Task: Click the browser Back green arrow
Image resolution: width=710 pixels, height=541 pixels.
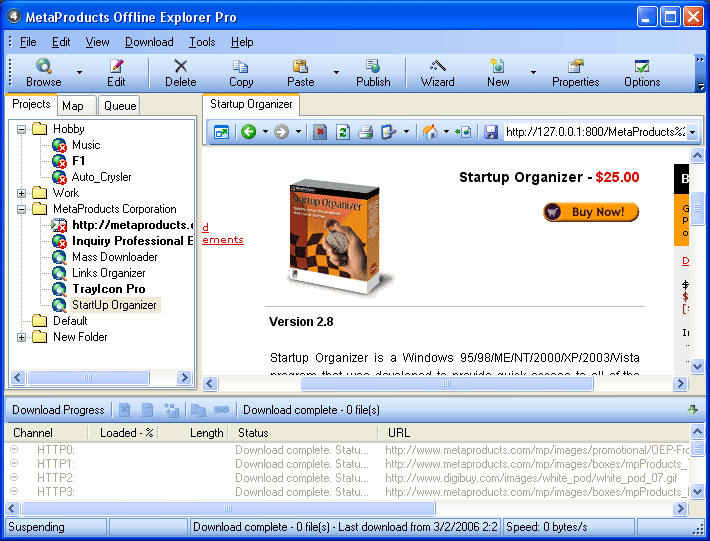Action: coord(249,132)
